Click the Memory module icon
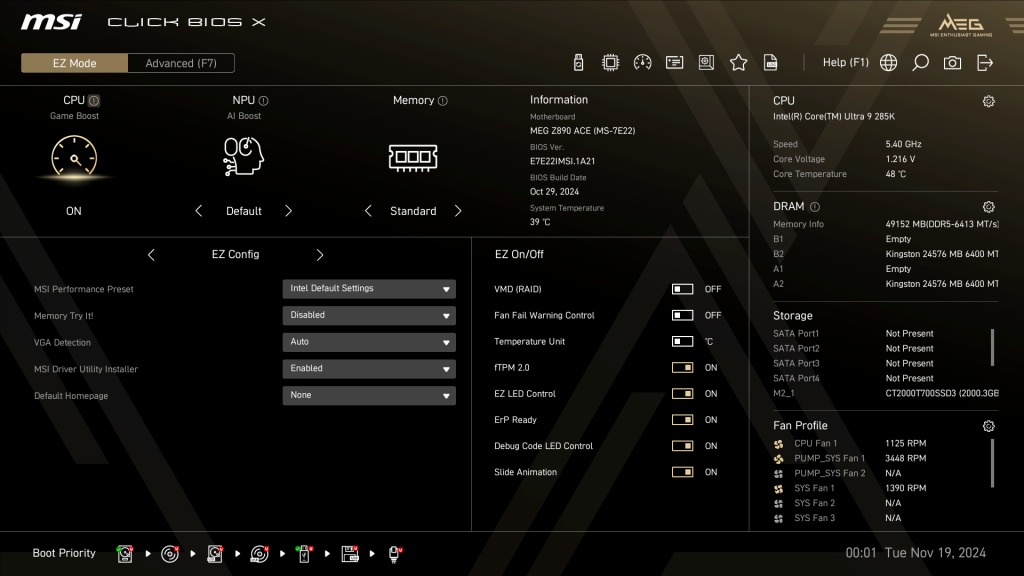The width and height of the screenshot is (1024, 576). [413, 157]
